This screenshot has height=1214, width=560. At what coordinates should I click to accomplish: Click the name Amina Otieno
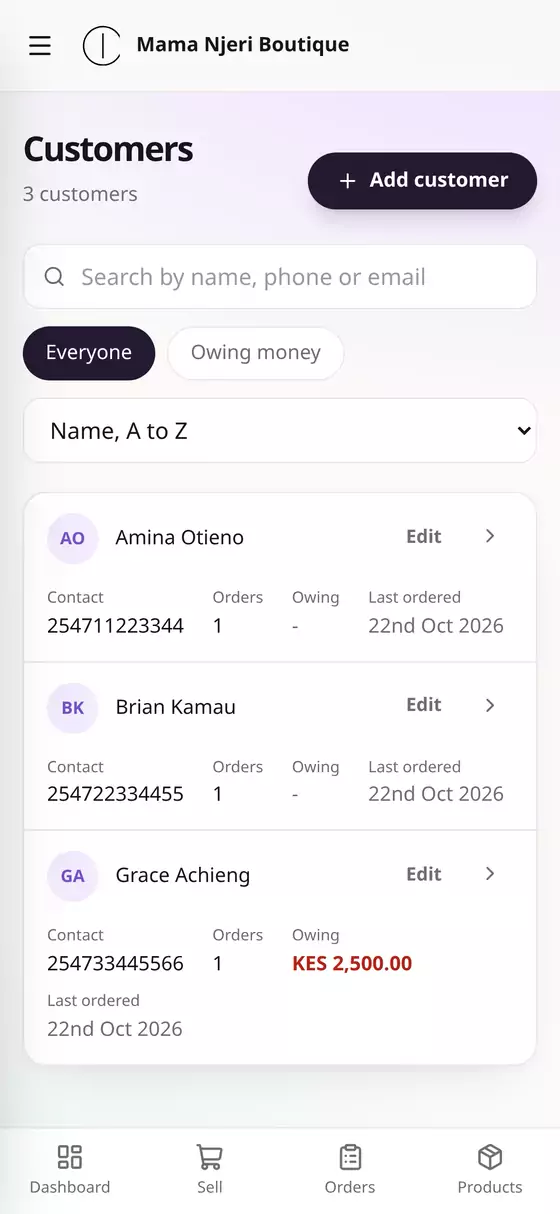click(x=180, y=538)
